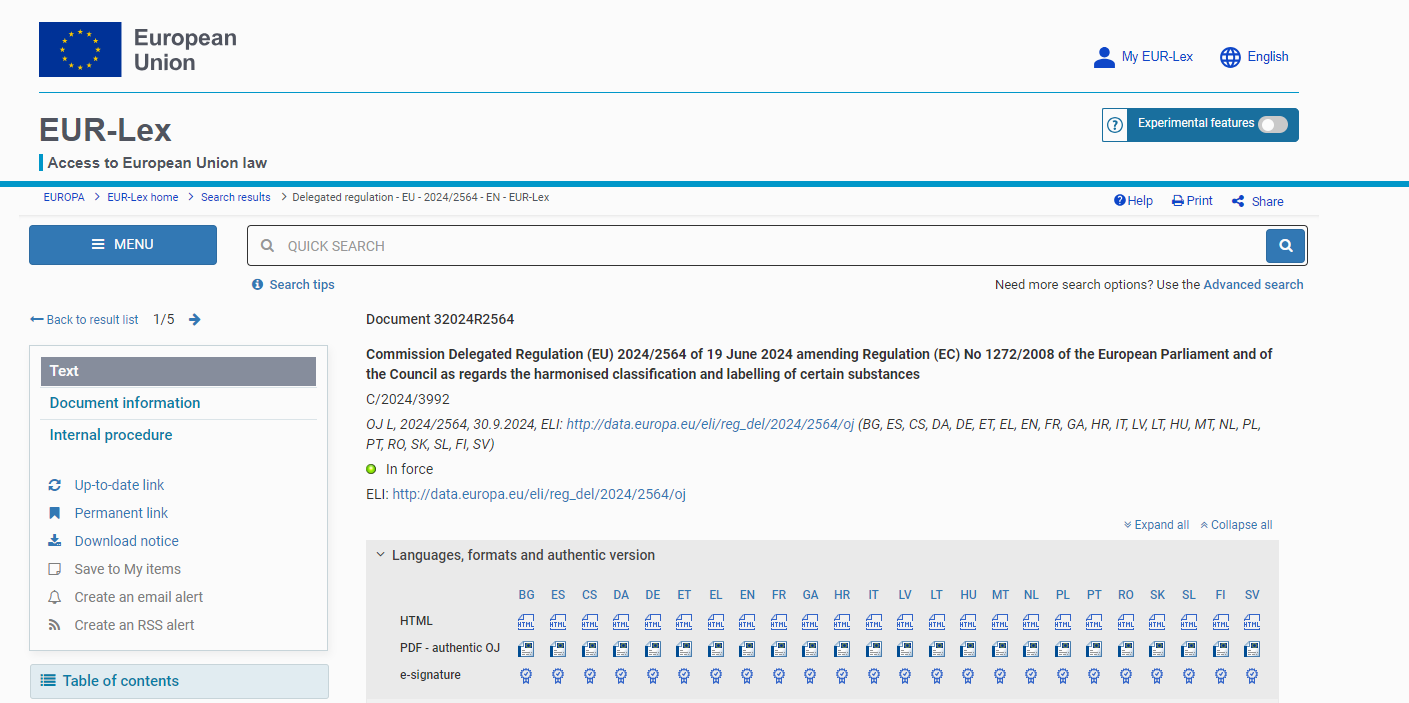Image resolution: width=1409 pixels, height=703 pixels.
Task: Select the Internal procedure tab
Action: point(111,435)
